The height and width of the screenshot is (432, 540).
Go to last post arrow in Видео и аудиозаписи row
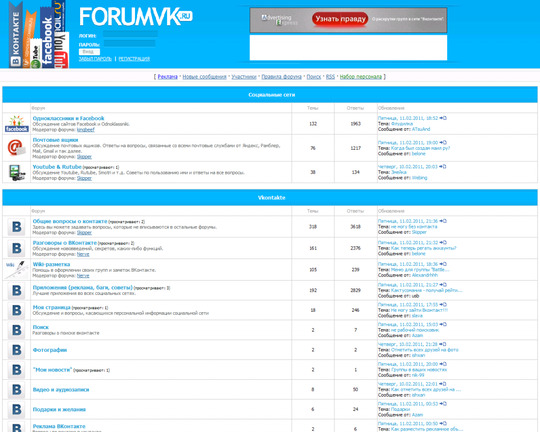(443, 384)
